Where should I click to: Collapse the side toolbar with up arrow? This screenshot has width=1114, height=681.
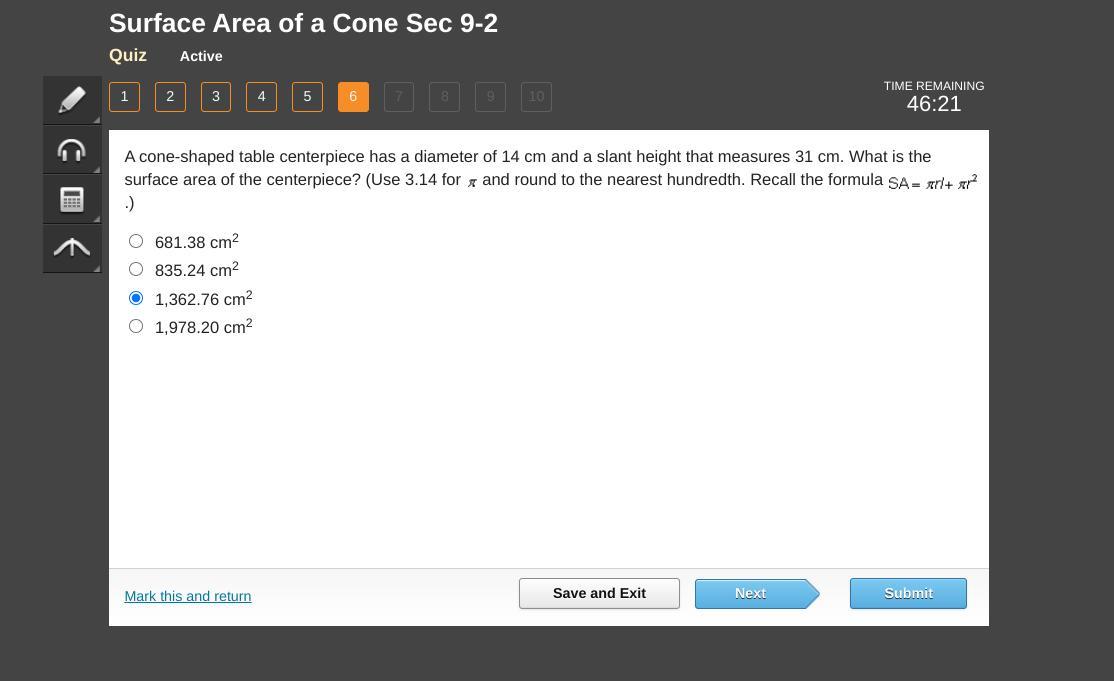pos(72,248)
